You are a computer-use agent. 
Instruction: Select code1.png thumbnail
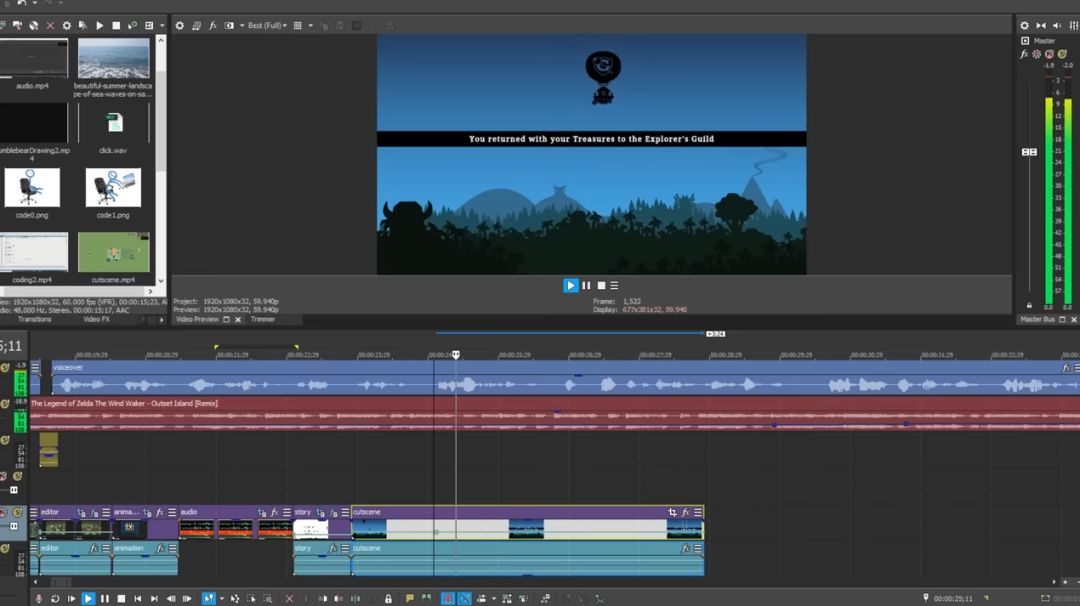click(113, 187)
